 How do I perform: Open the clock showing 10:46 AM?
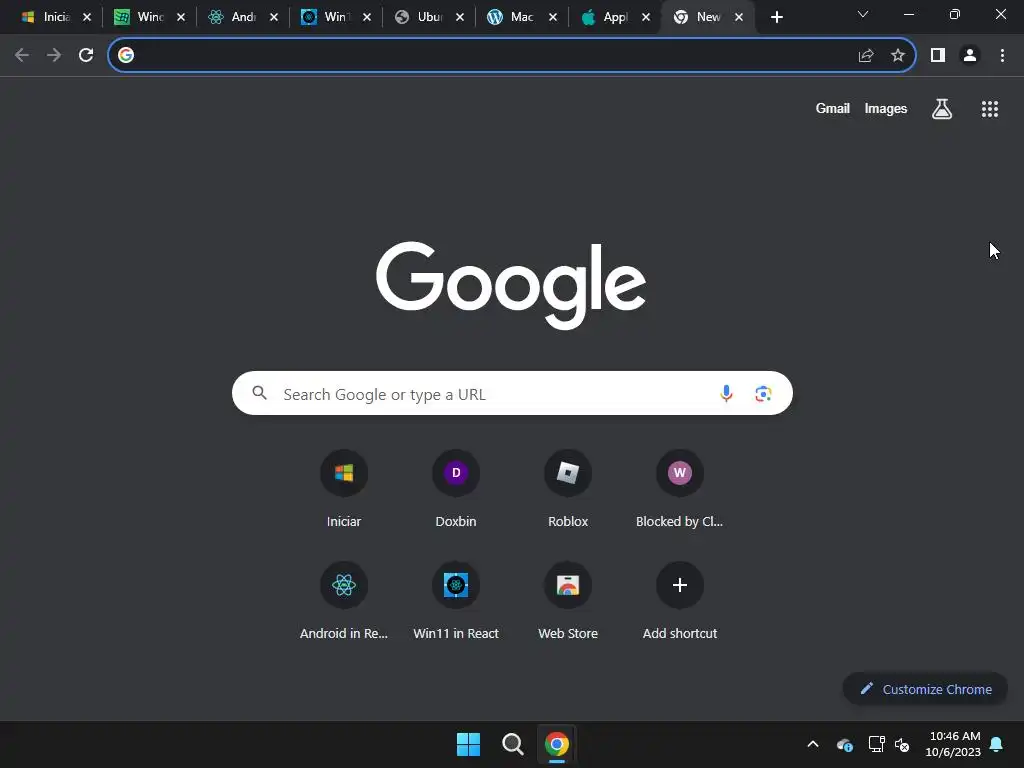click(953, 744)
